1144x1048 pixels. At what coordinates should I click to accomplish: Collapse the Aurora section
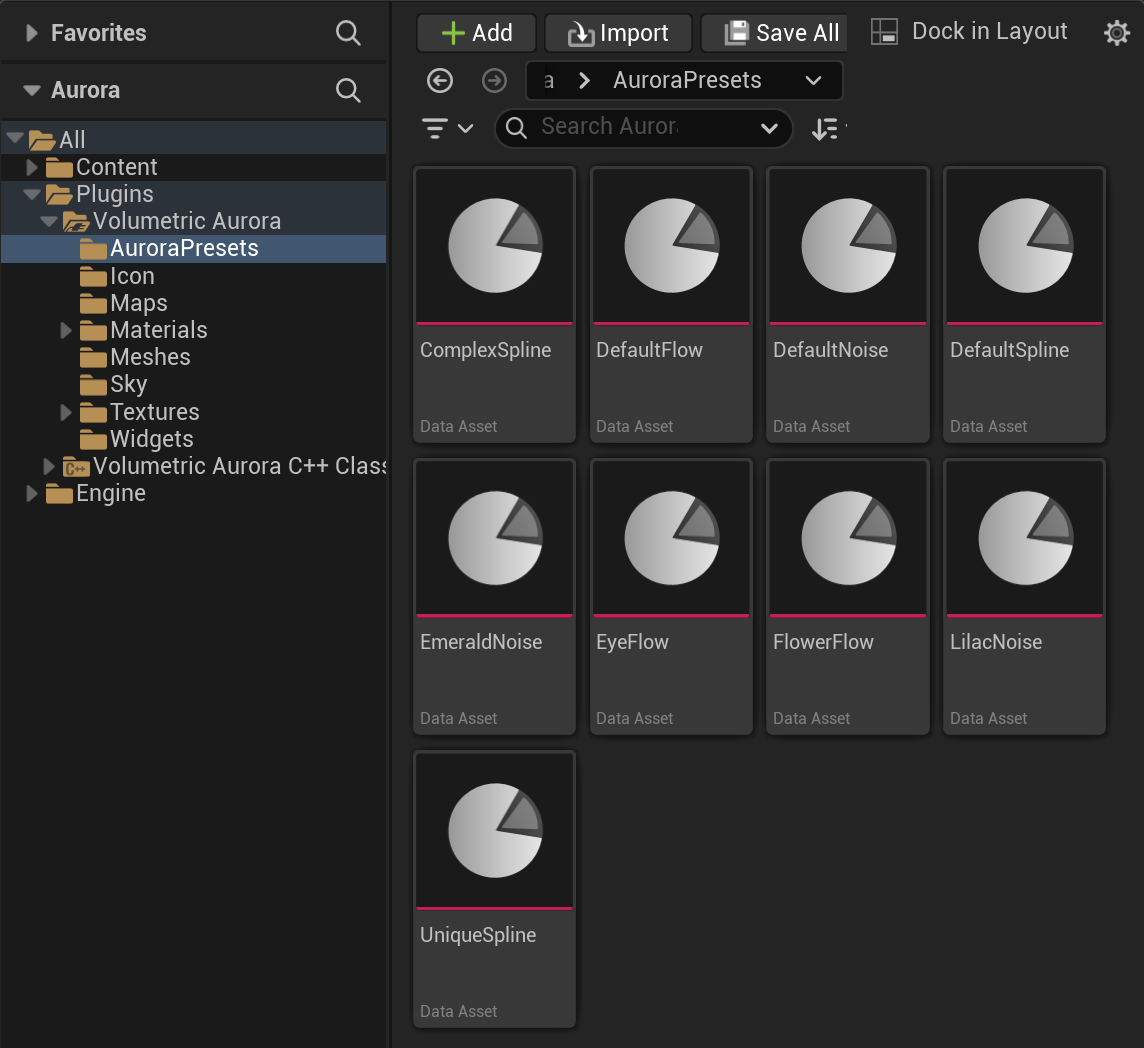pyautogui.click(x=32, y=90)
